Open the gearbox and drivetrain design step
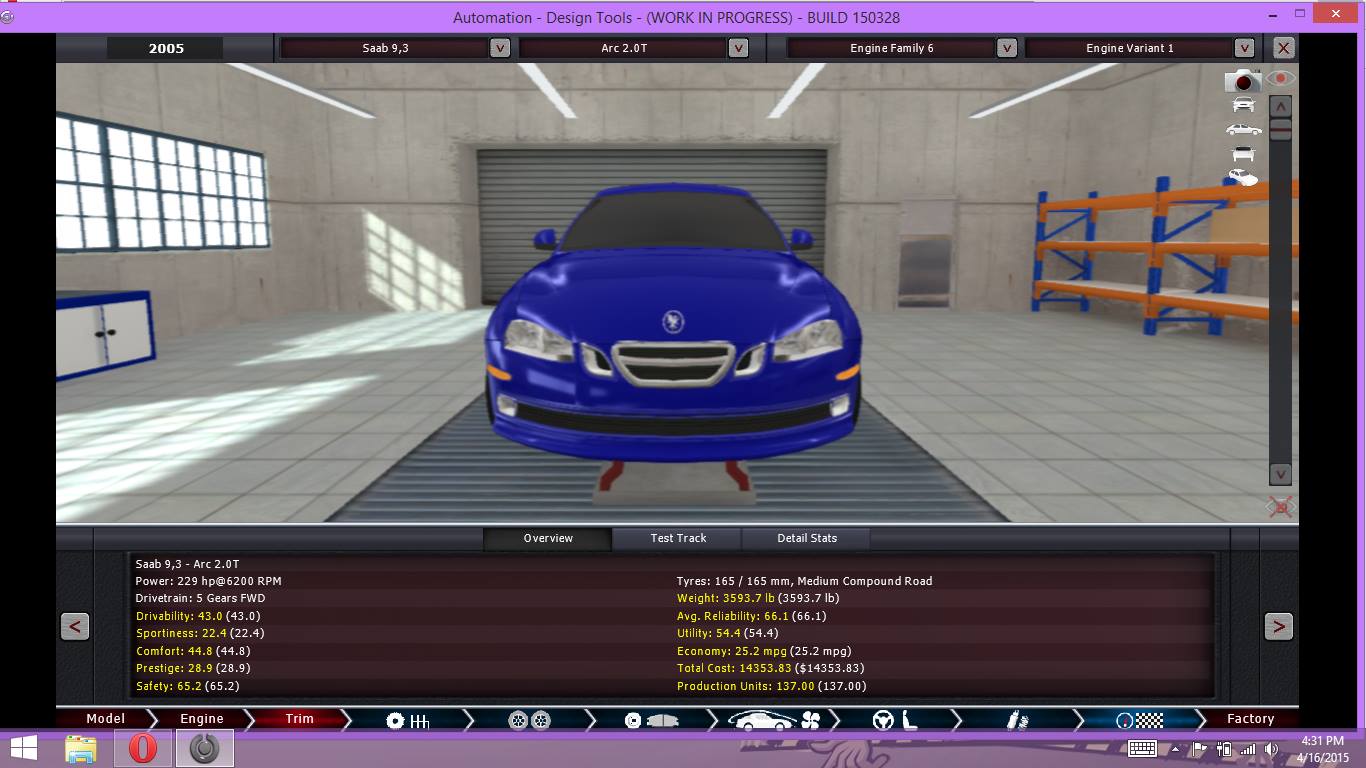This screenshot has width=1366, height=768. (408, 719)
